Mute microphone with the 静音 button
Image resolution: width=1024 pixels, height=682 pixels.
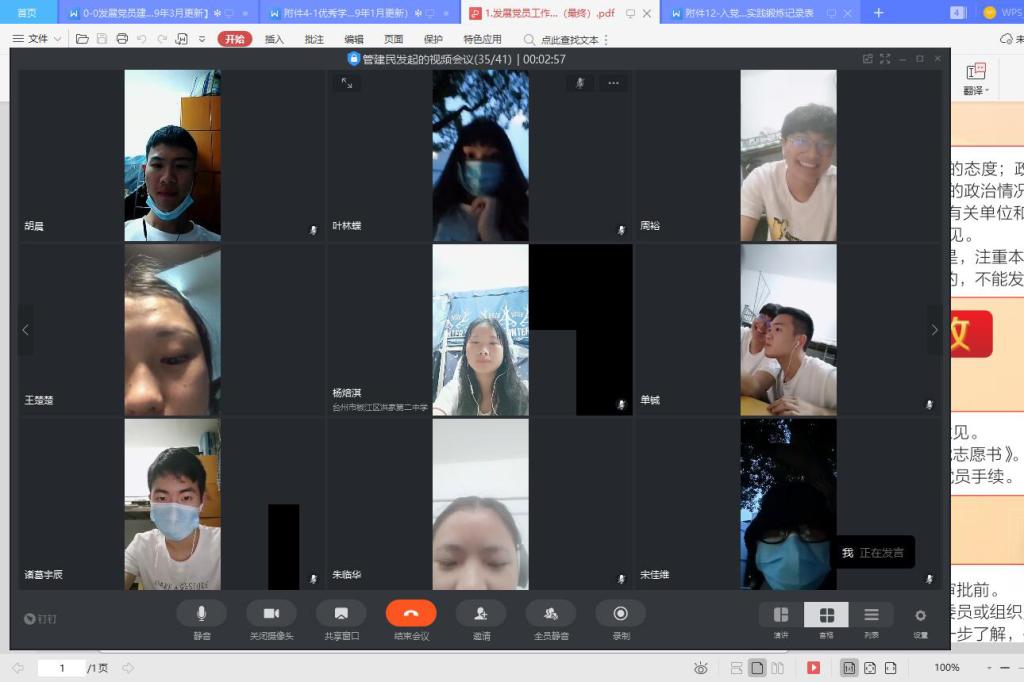(201, 613)
